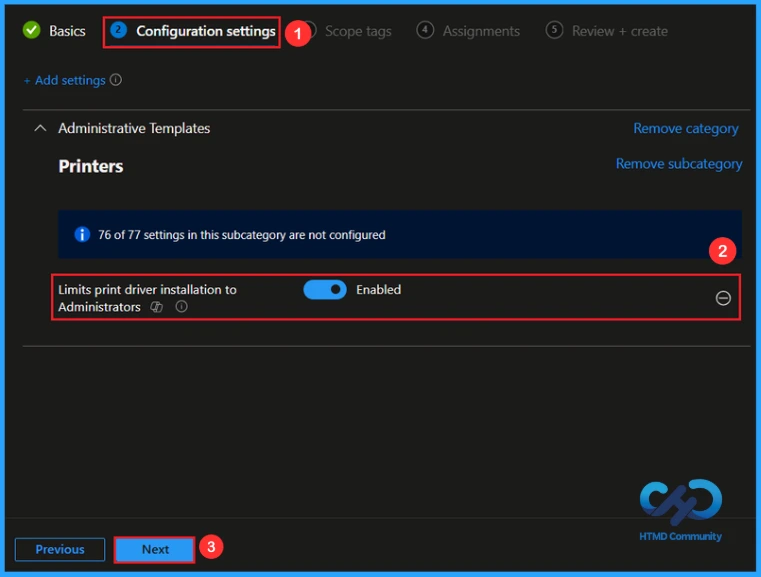761x577 pixels.
Task: Click the blue step 2 circle icon
Action: click(118, 30)
